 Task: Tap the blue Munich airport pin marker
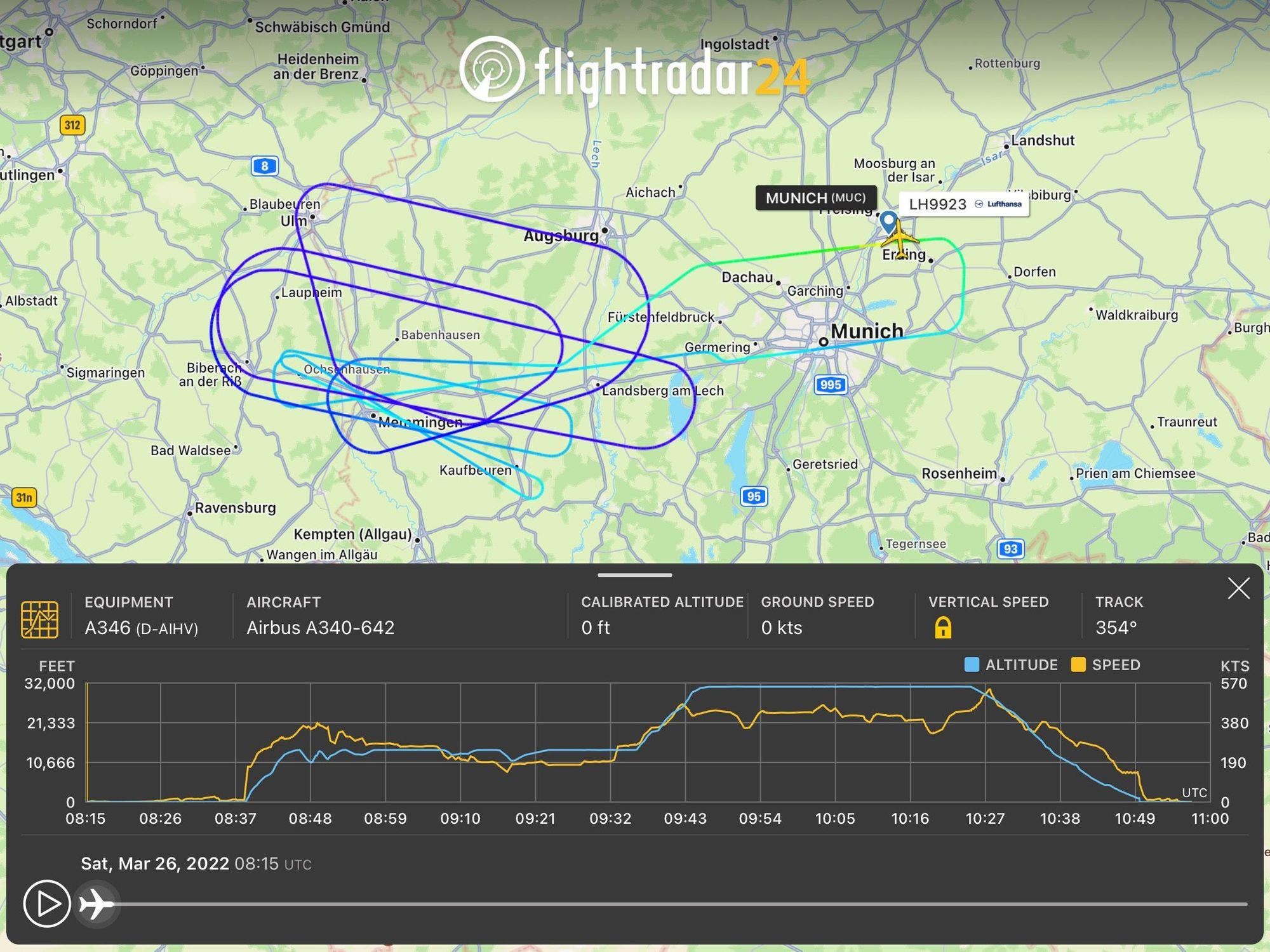click(x=888, y=223)
